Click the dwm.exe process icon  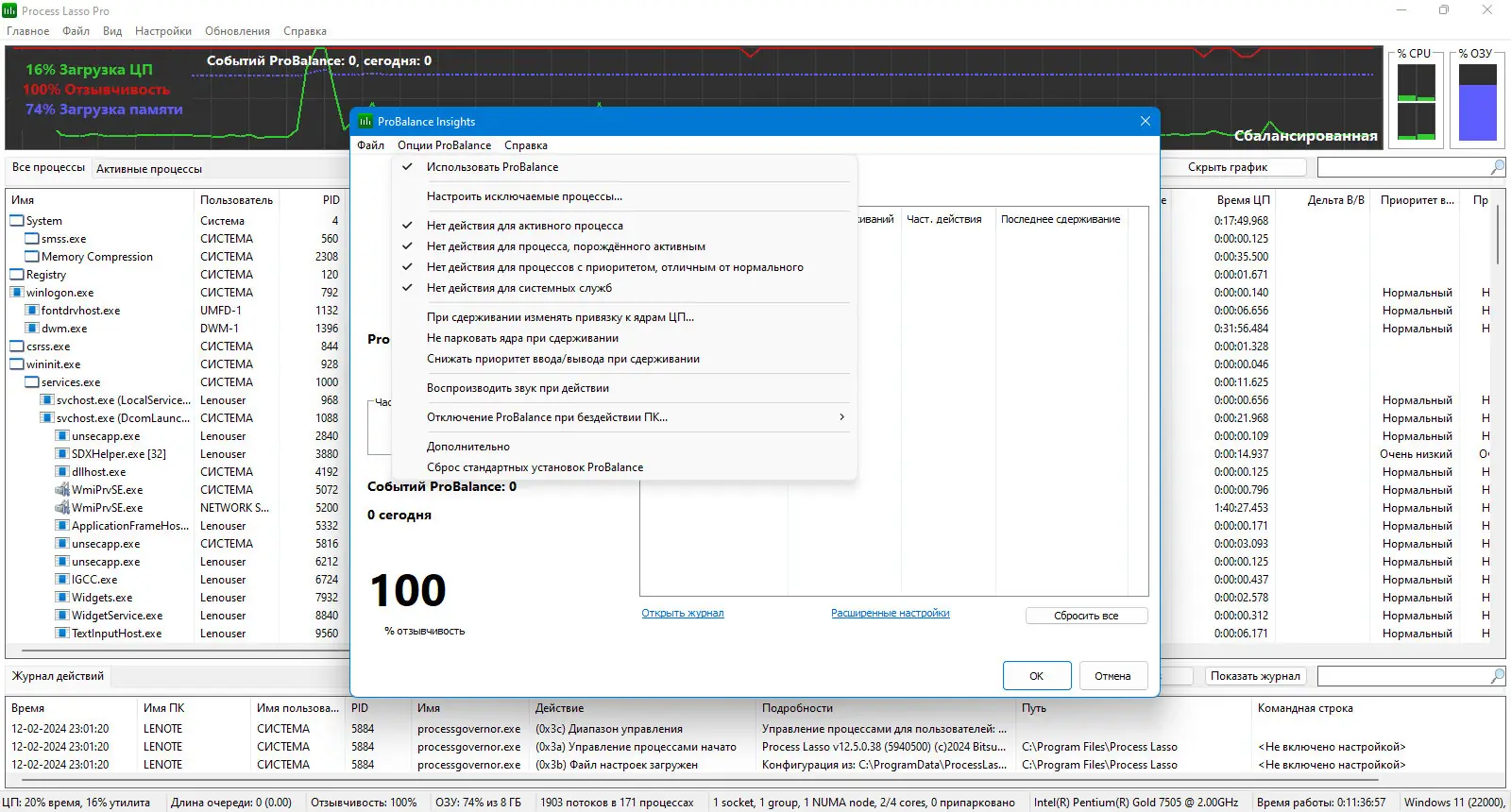(32, 329)
